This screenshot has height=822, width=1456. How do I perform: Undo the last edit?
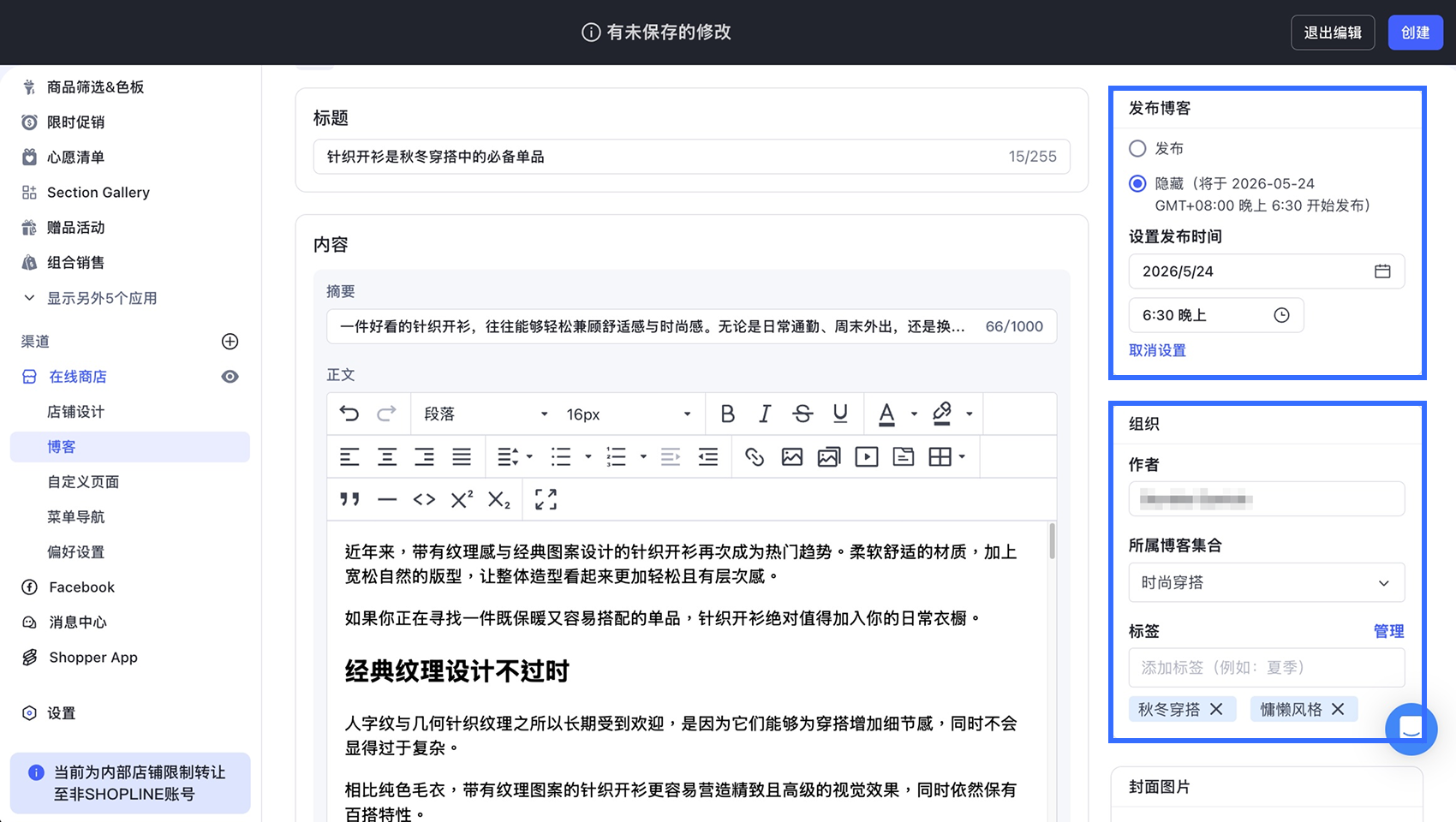(x=349, y=414)
